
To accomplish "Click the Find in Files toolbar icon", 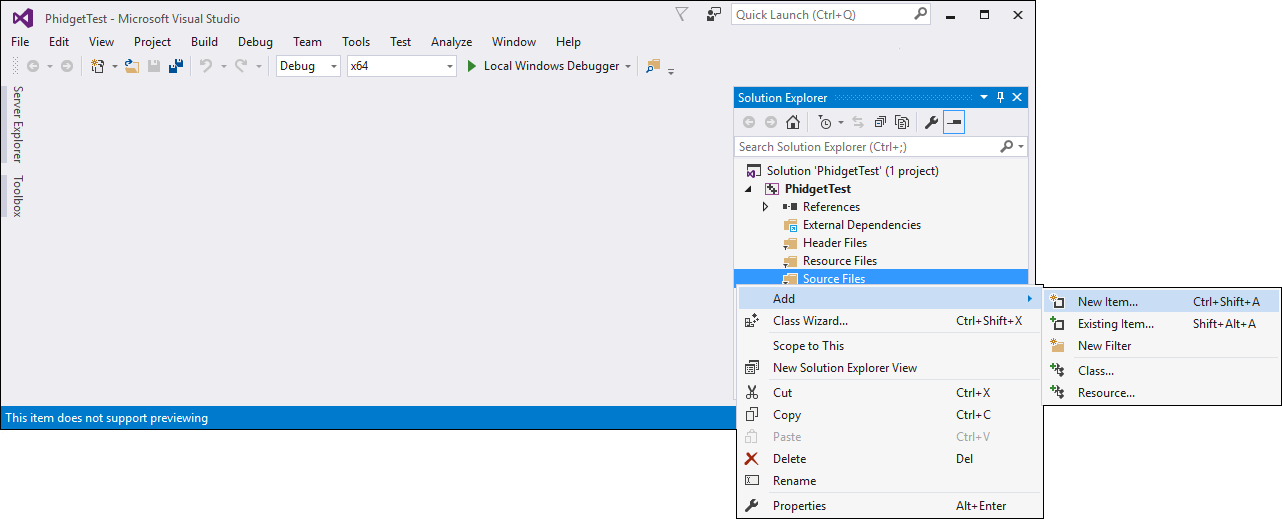I will (653, 66).
